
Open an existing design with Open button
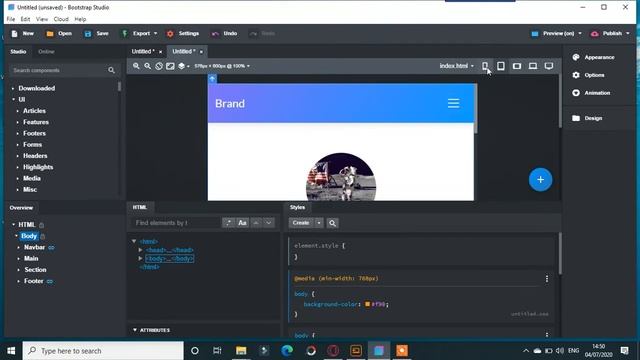(59, 33)
